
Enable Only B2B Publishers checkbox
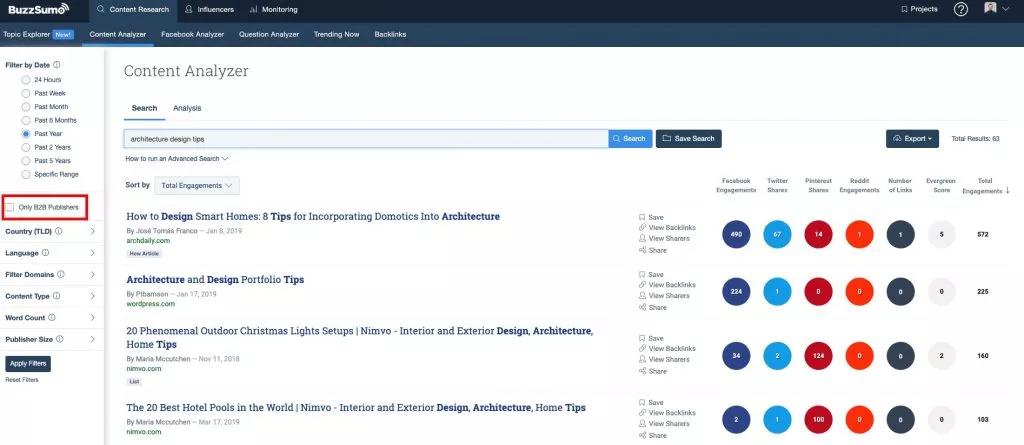click(x=11, y=207)
